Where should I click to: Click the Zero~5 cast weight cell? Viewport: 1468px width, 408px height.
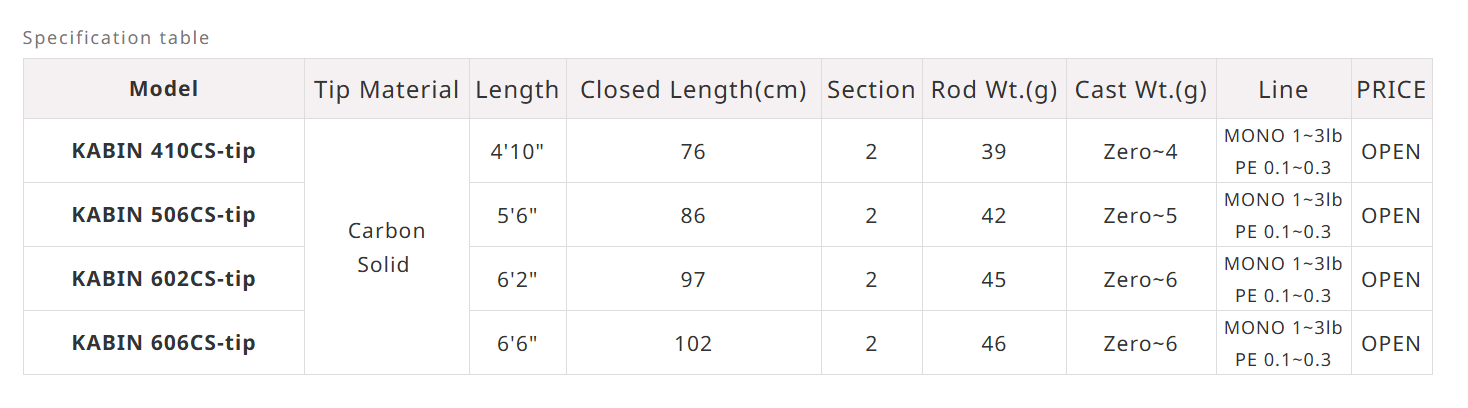pyautogui.click(x=1140, y=216)
